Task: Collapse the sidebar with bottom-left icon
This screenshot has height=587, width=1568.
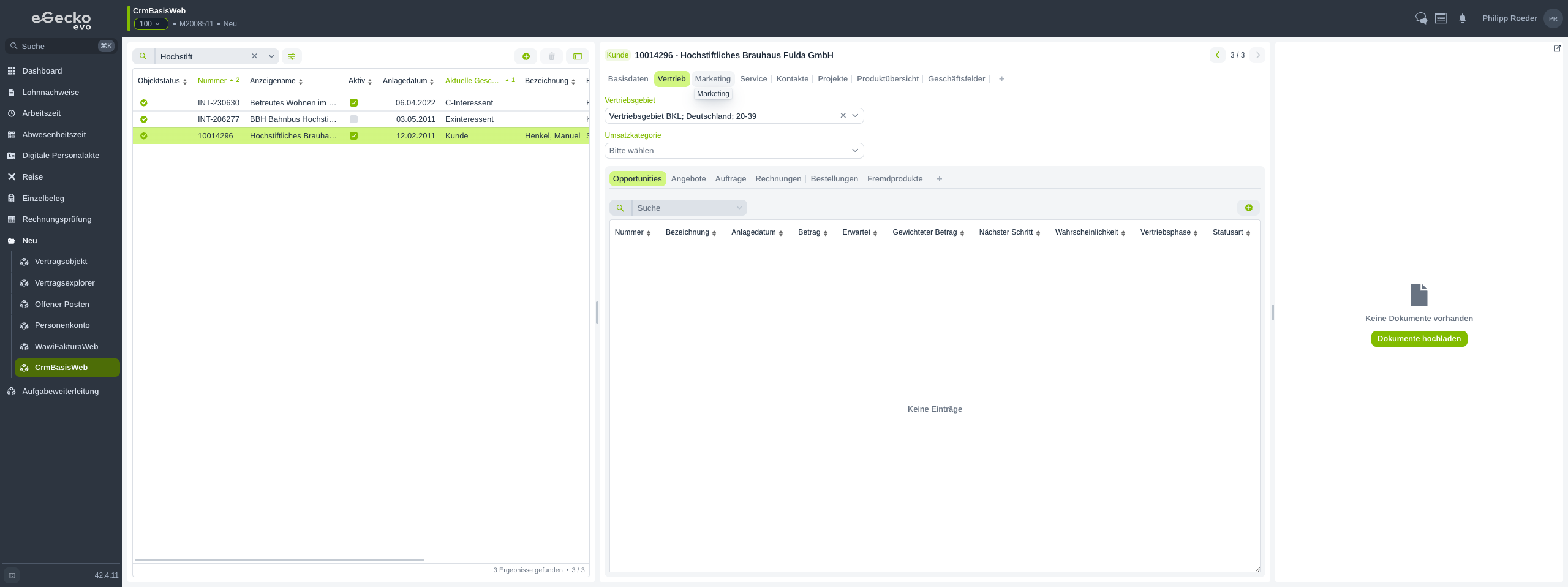Action: coord(12,575)
